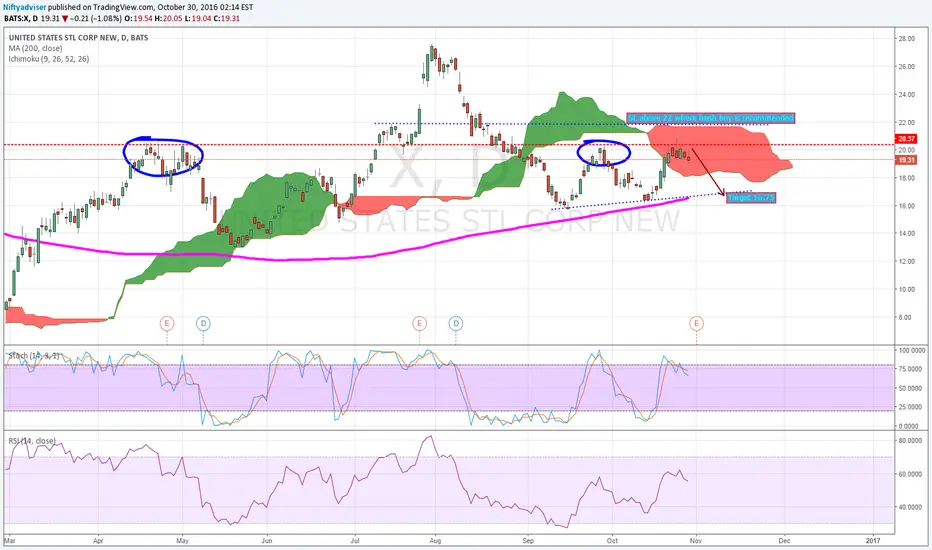932x550 pixels.
Task: Click the 10.00 price axis label
Action: 906,290
